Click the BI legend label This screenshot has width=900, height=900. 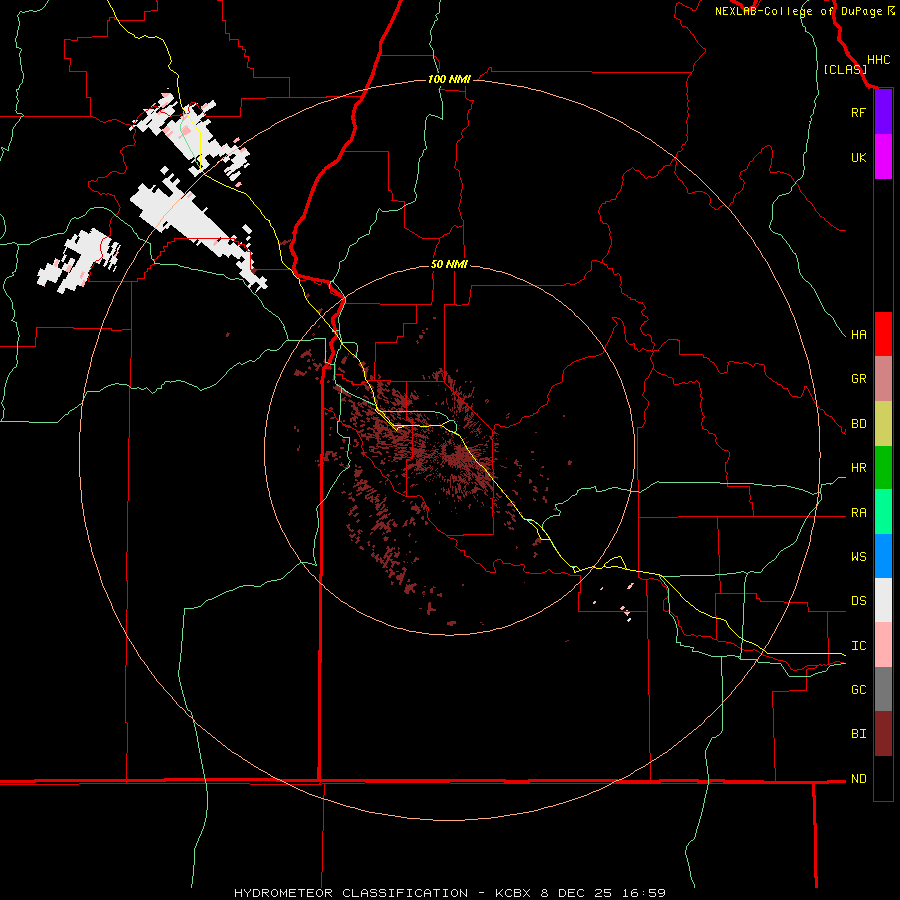(858, 734)
